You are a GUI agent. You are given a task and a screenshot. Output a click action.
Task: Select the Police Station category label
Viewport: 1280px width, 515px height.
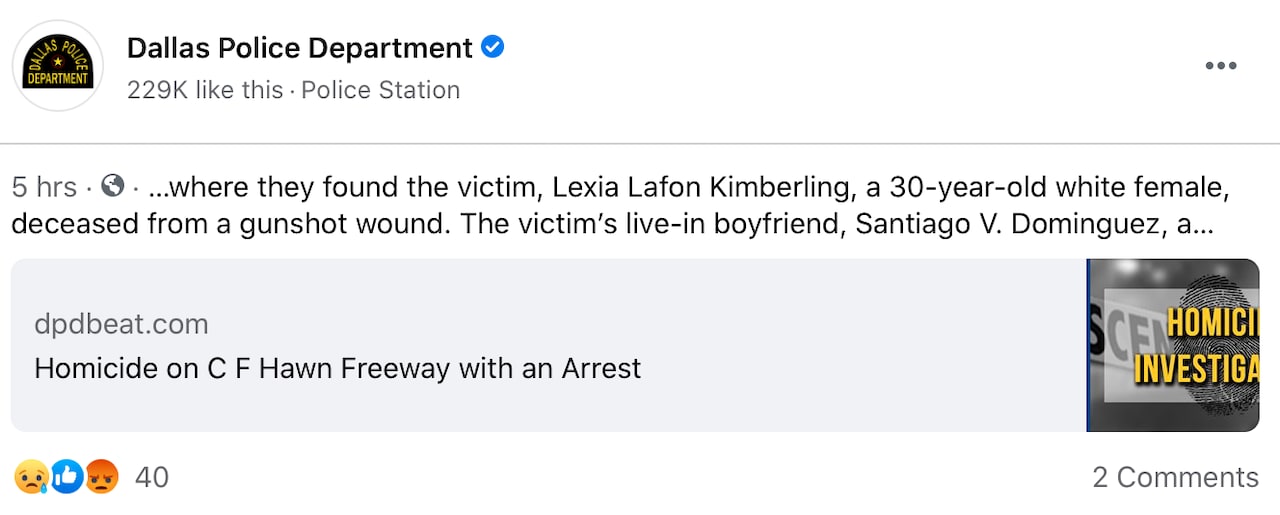click(380, 90)
